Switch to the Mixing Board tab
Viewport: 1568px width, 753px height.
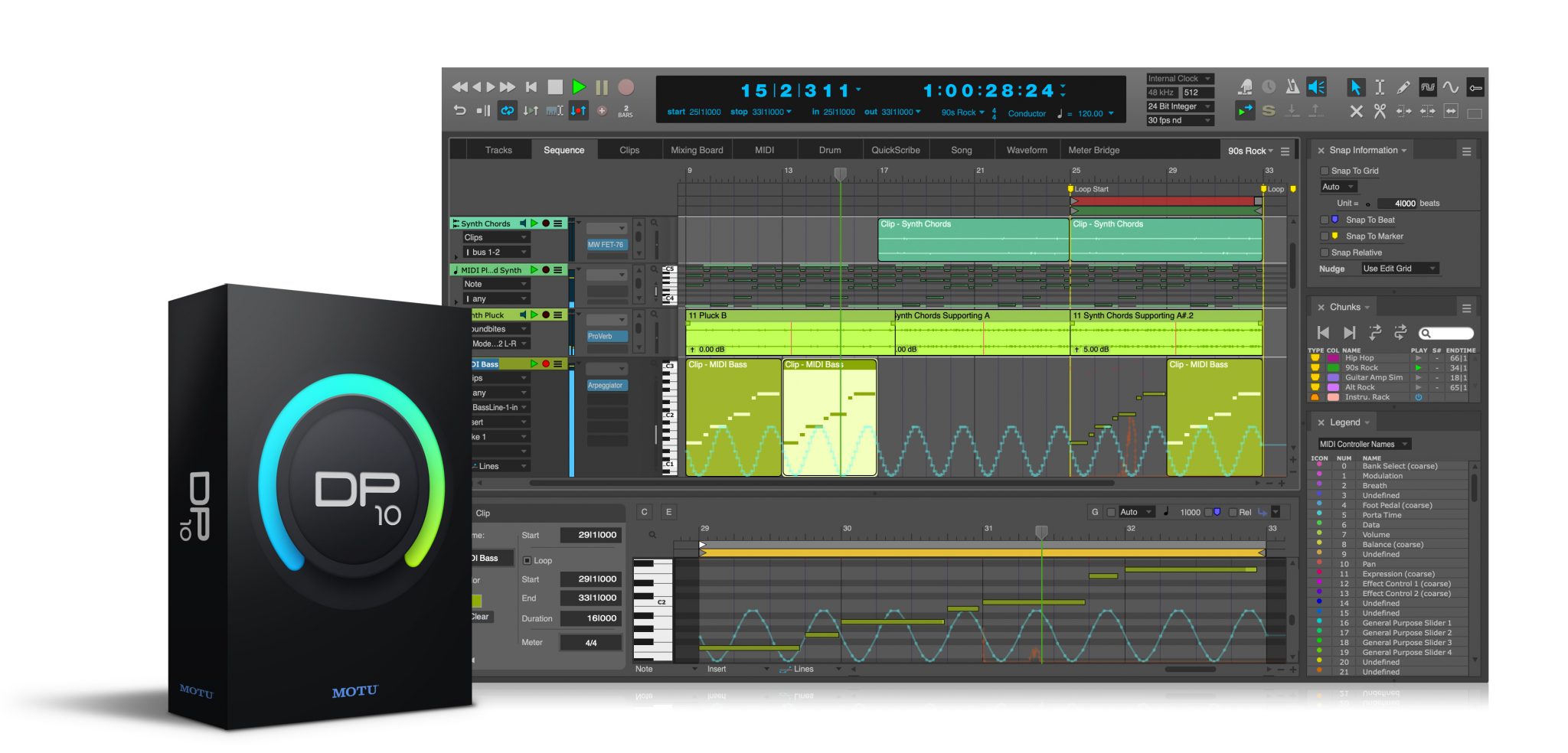click(697, 150)
